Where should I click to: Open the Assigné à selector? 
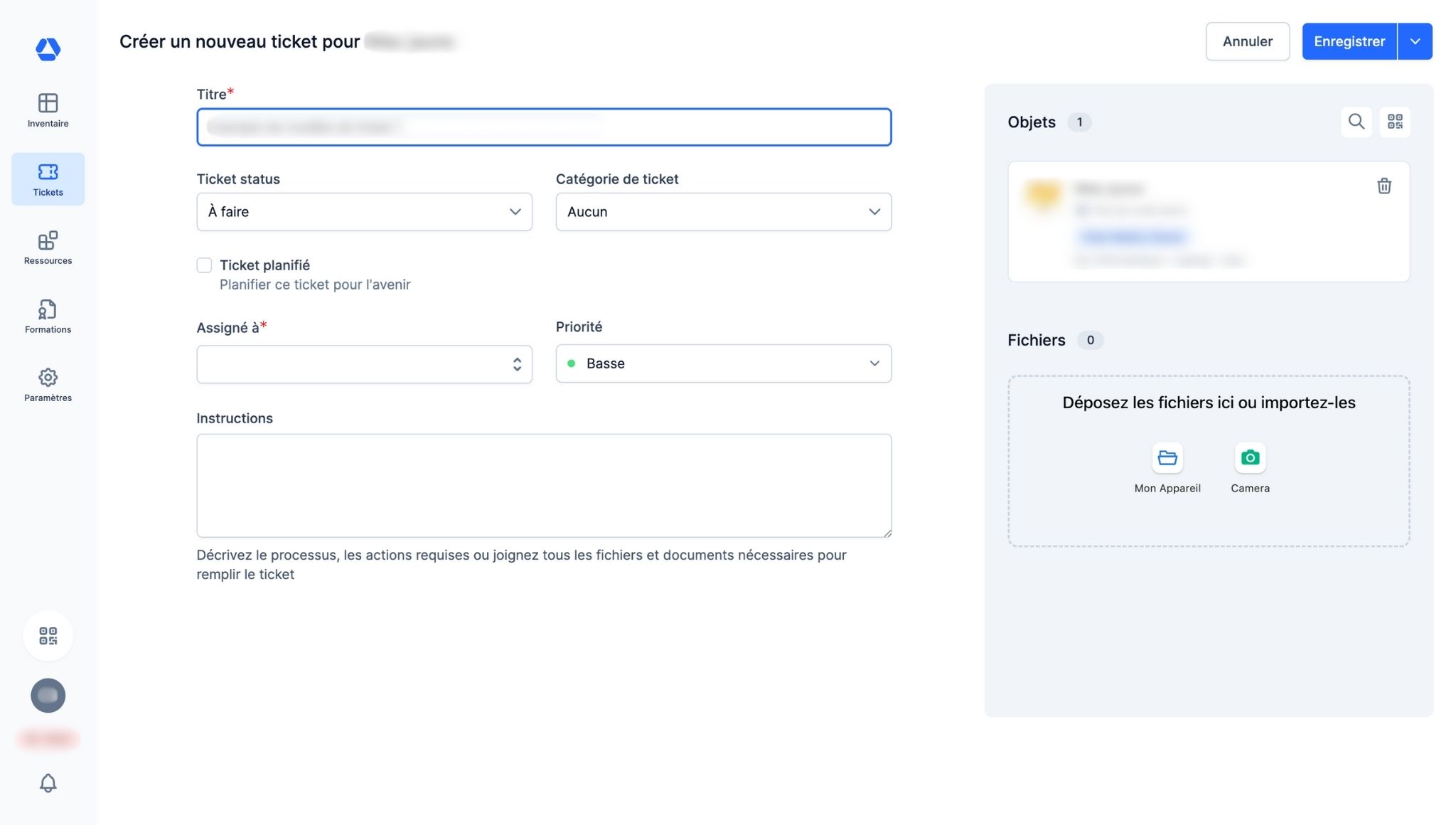[x=364, y=364]
